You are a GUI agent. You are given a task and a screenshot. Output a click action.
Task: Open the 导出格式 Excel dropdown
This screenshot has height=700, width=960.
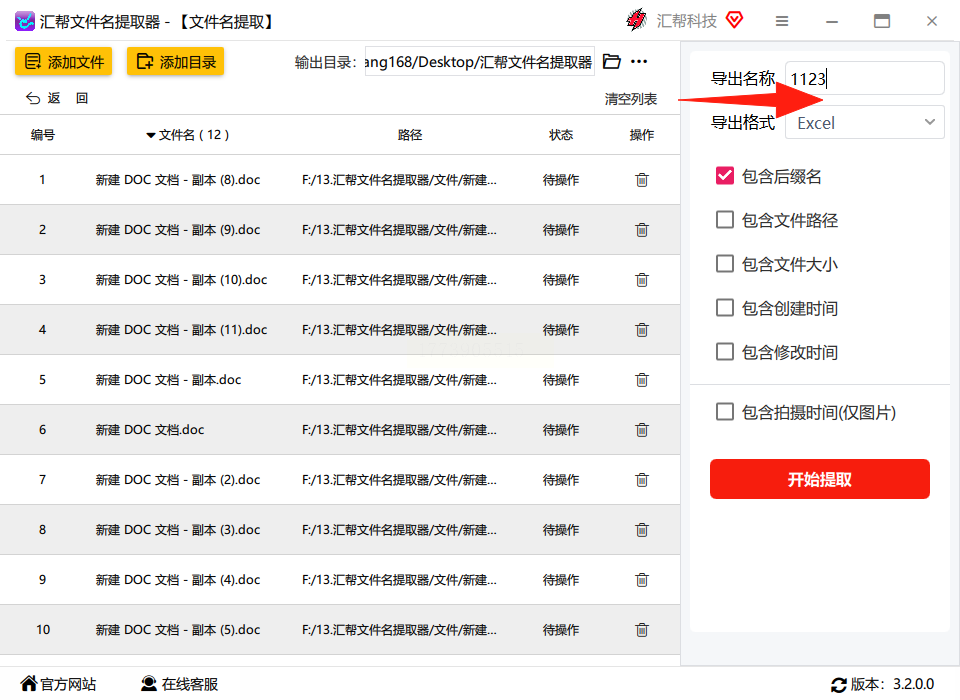point(865,123)
